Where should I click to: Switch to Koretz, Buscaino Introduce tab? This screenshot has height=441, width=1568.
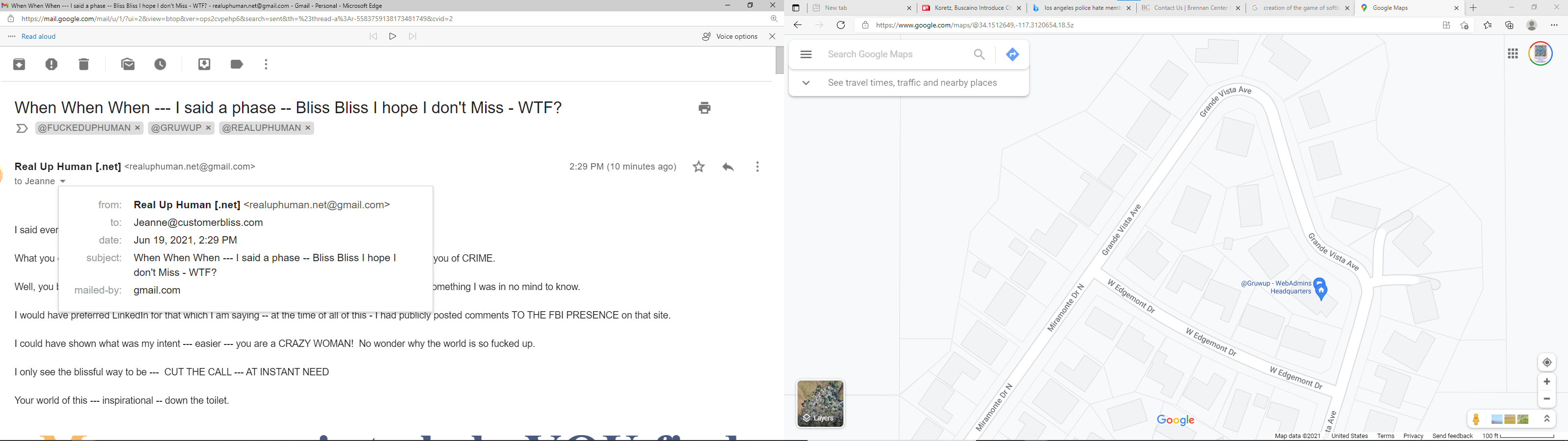tap(972, 8)
